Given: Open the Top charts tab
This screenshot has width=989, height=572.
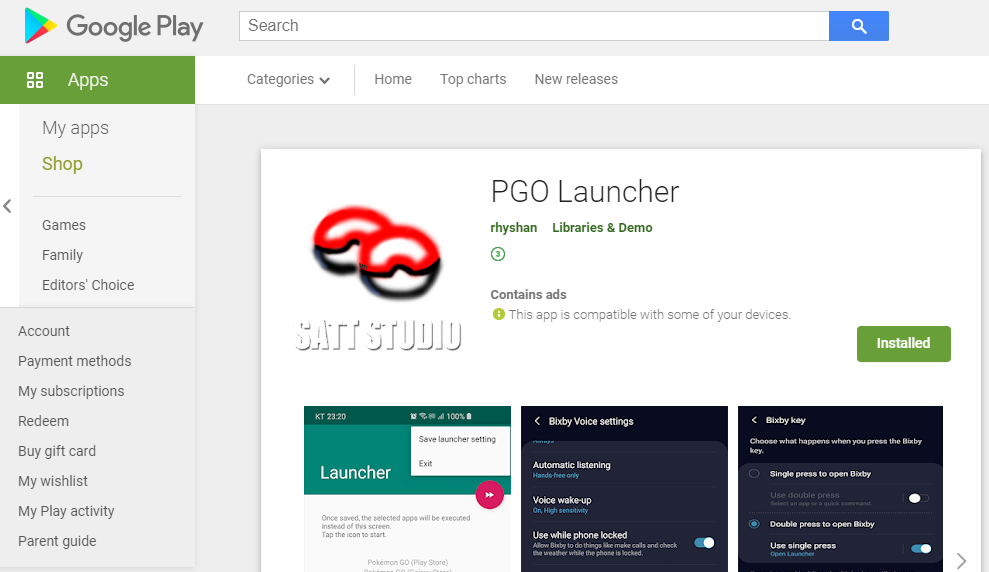Looking at the screenshot, I should pos(473,79).
